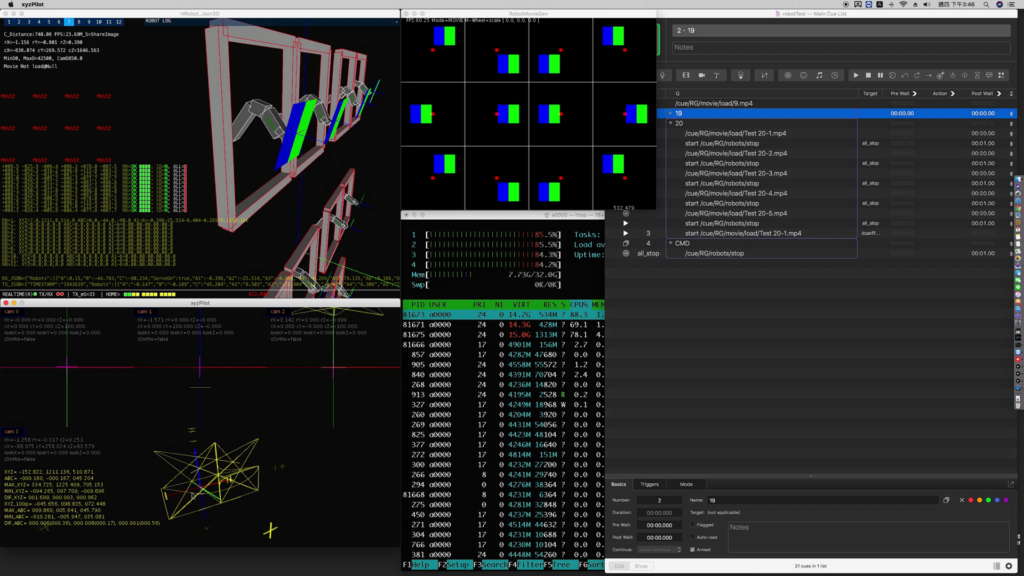Click the cue Name input field
The height and width of the screenshot is (576, 1024).
823,500
